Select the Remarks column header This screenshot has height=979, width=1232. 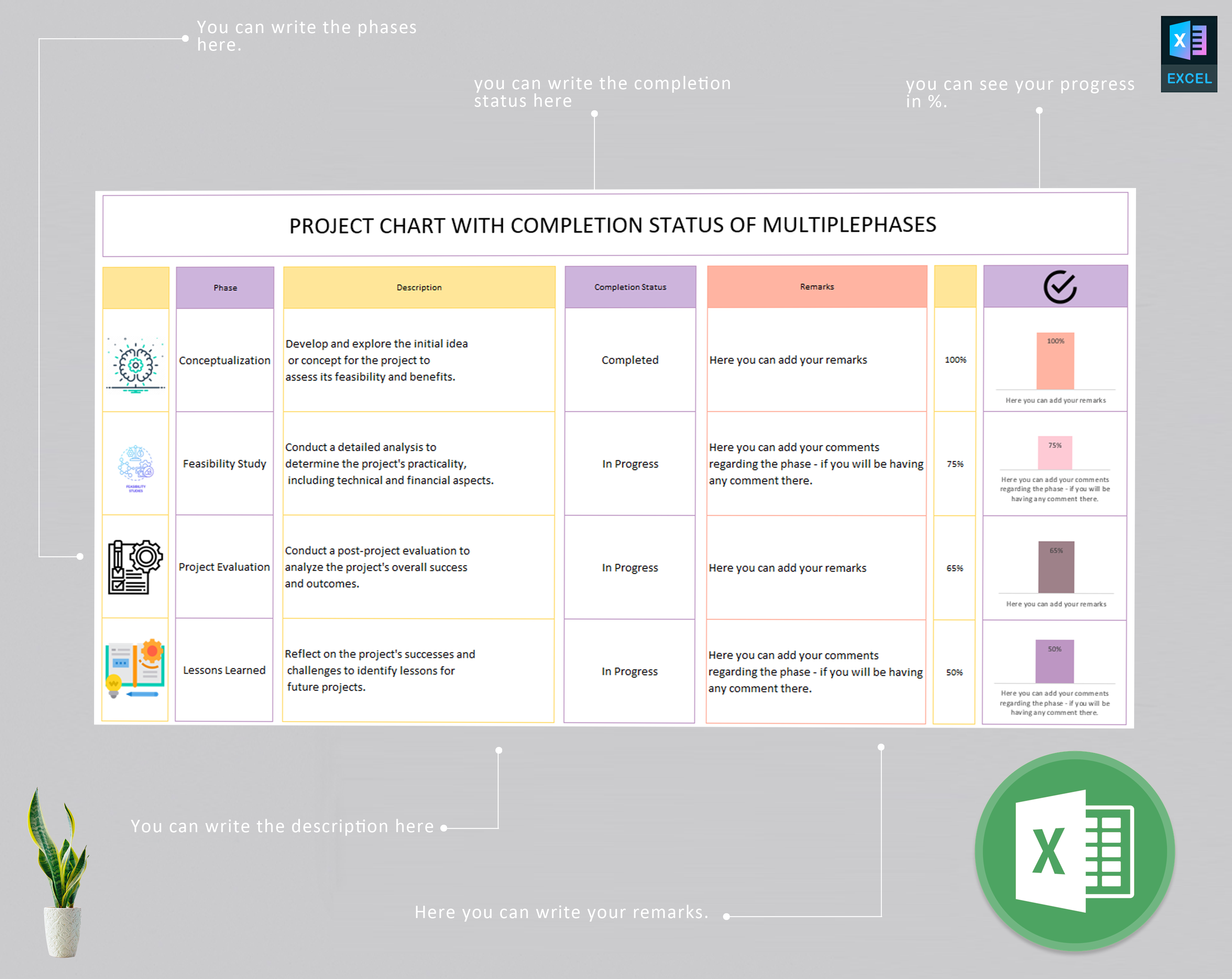817,286
